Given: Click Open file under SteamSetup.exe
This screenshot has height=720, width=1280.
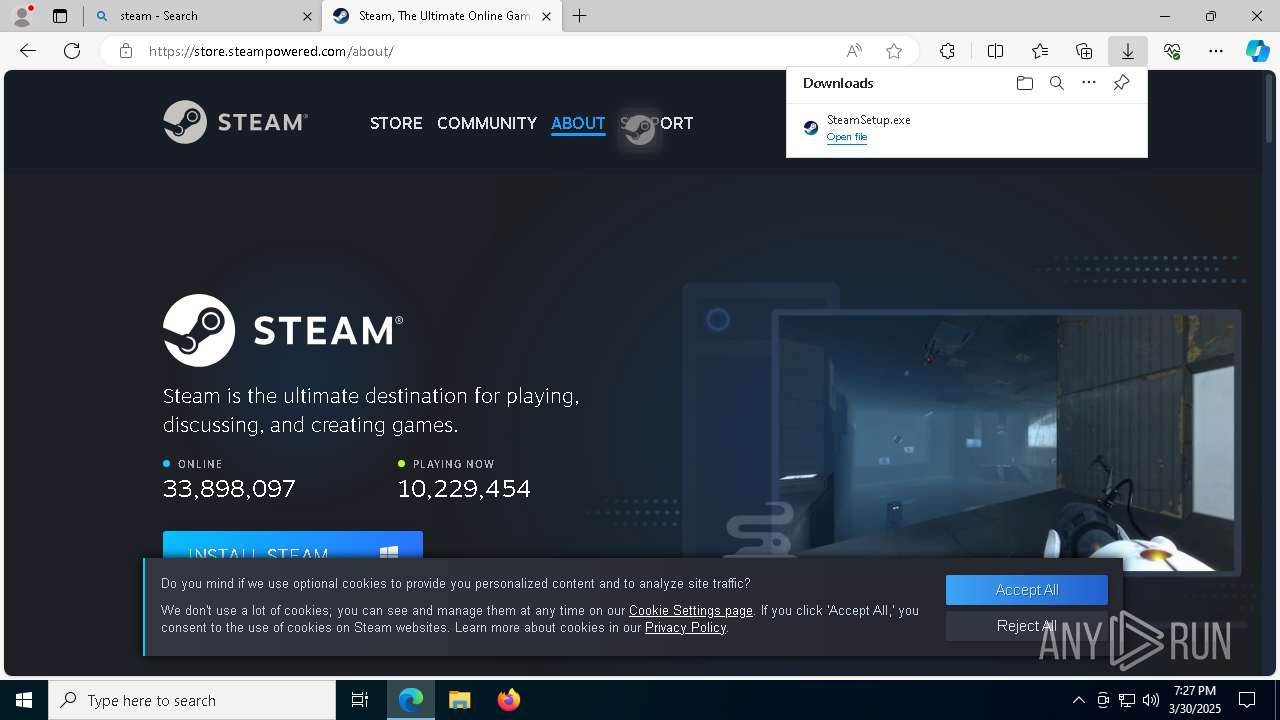Looking at the screenshot, I should pyautogui.click(x=847, y=137).
